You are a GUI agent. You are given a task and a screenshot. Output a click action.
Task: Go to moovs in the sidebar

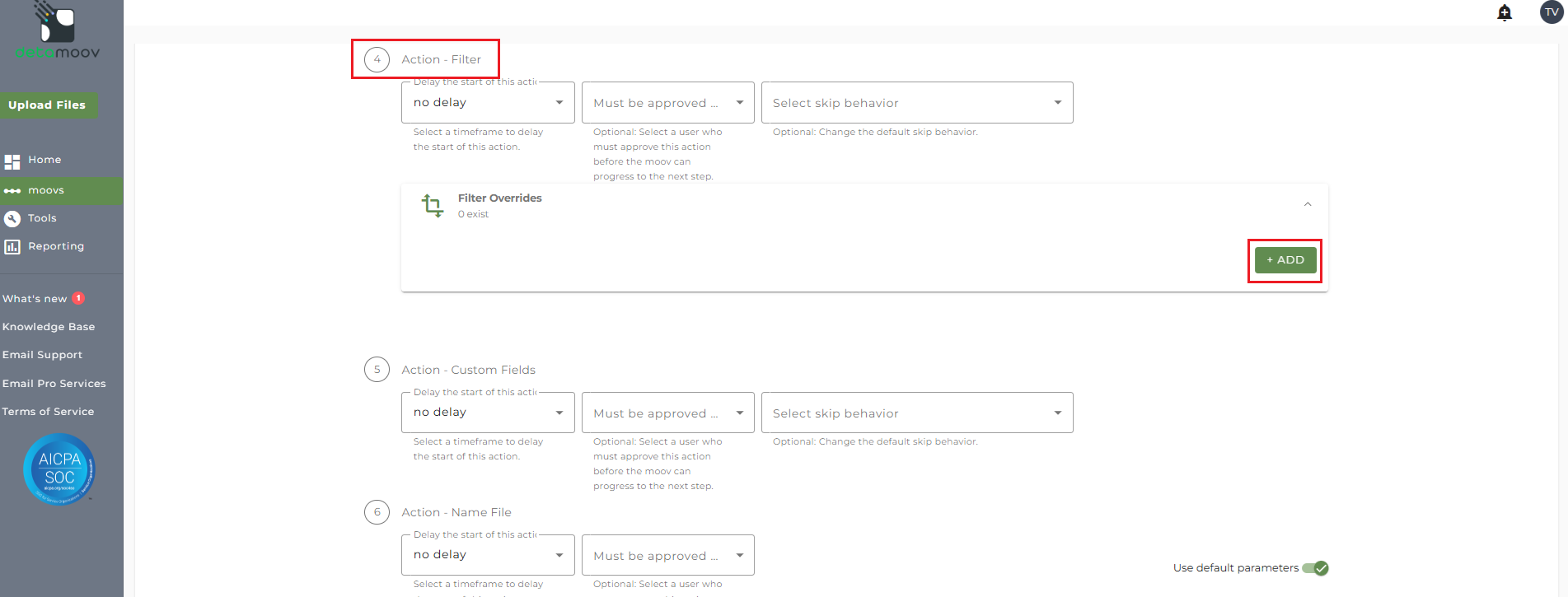click(46, 191)
